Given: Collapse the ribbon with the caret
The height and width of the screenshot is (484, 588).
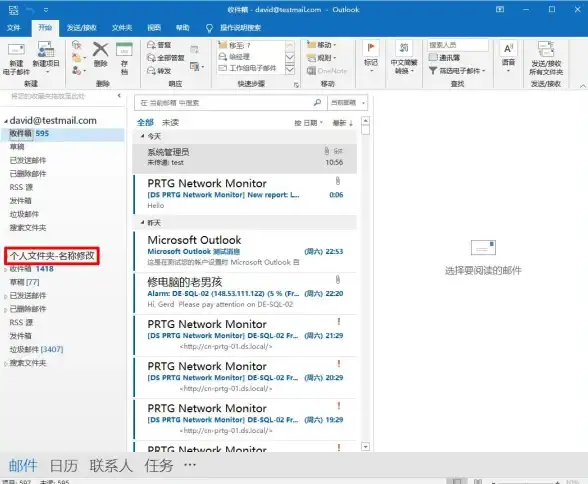Looking at the screenshot, I should pos(582,86).
